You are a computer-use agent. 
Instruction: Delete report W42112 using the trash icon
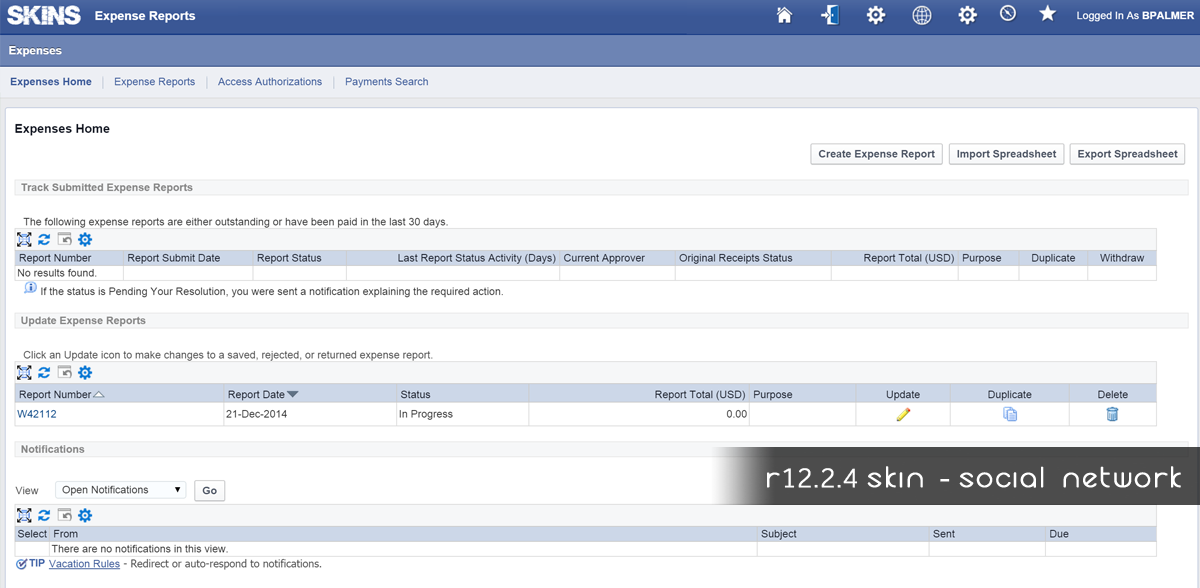(1112, 414)
